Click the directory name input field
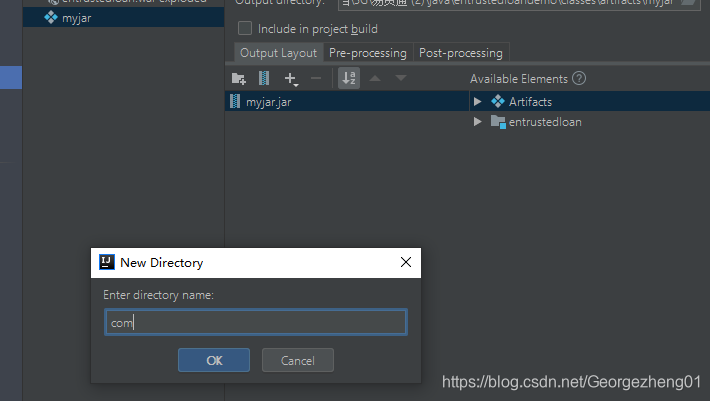This screenshot has width=710, height=401. pyautogui.click(x=256, y=322)
